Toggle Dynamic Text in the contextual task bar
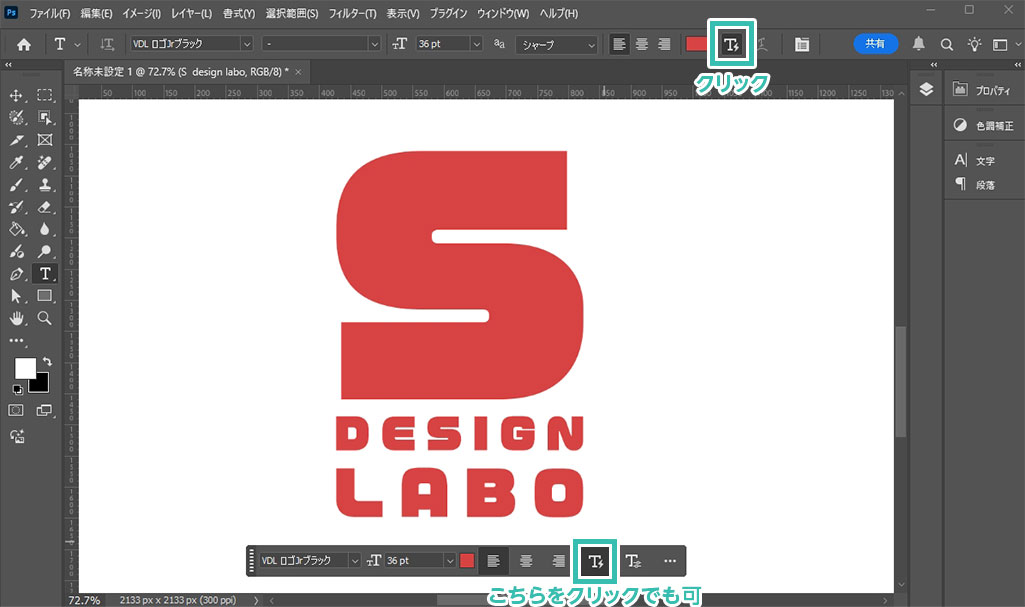 point(595,561)
